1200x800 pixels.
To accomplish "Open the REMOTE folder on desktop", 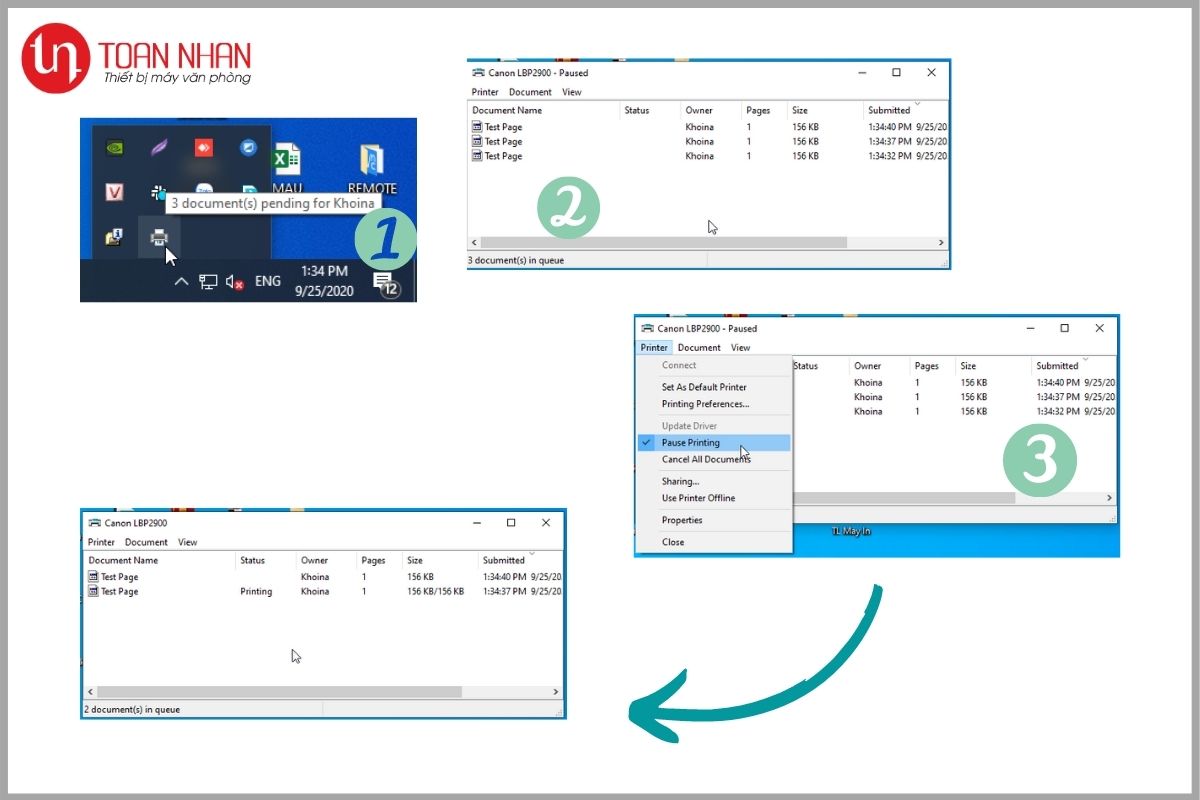I will click(x=372, y=169).
